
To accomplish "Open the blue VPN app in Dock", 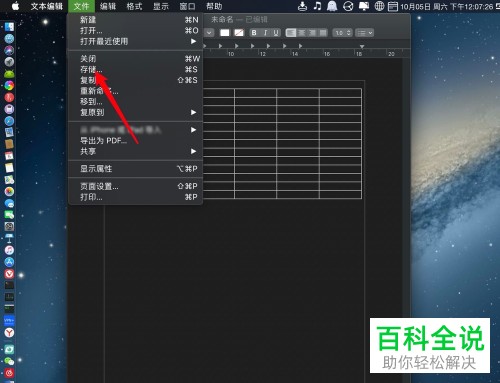I will pyautogui.click(x=9, y=321).
